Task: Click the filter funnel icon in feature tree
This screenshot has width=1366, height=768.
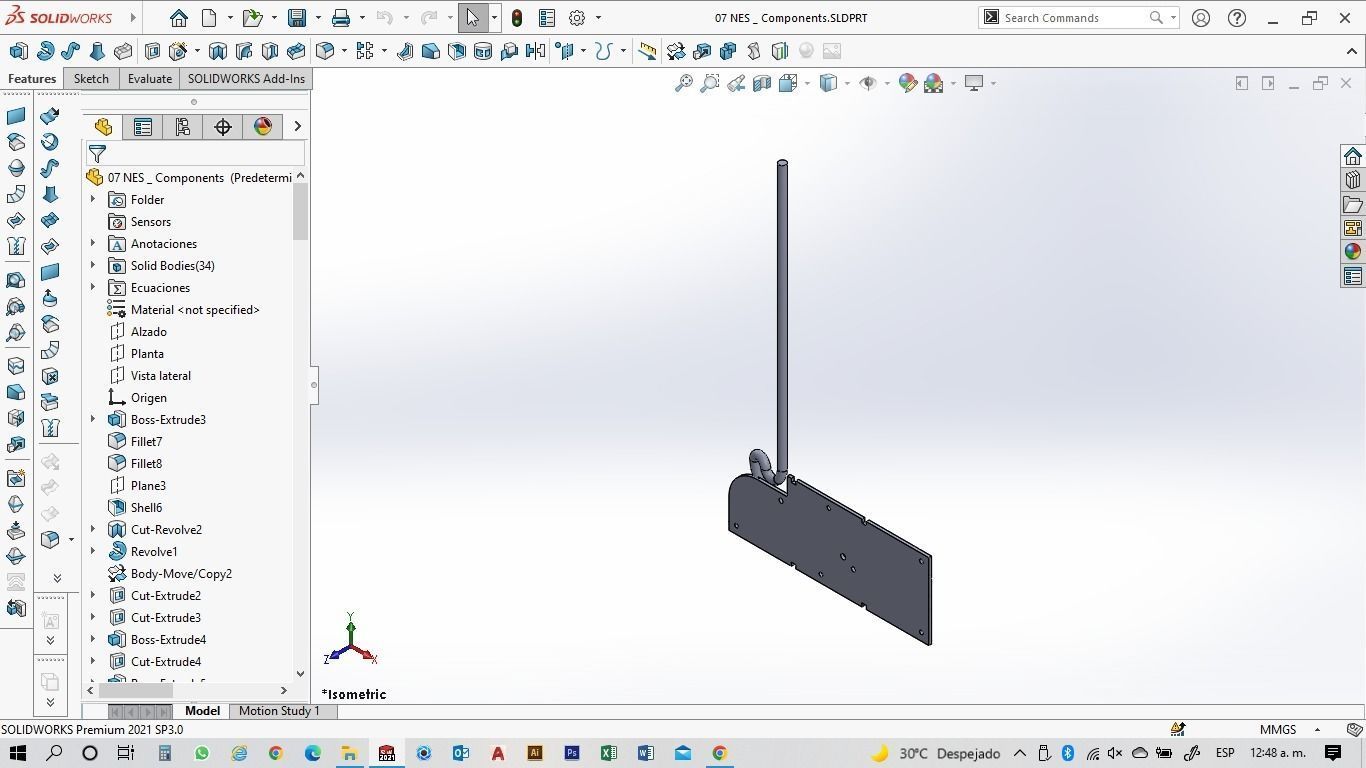Action: pyautogui.click(x=97, y=154)
